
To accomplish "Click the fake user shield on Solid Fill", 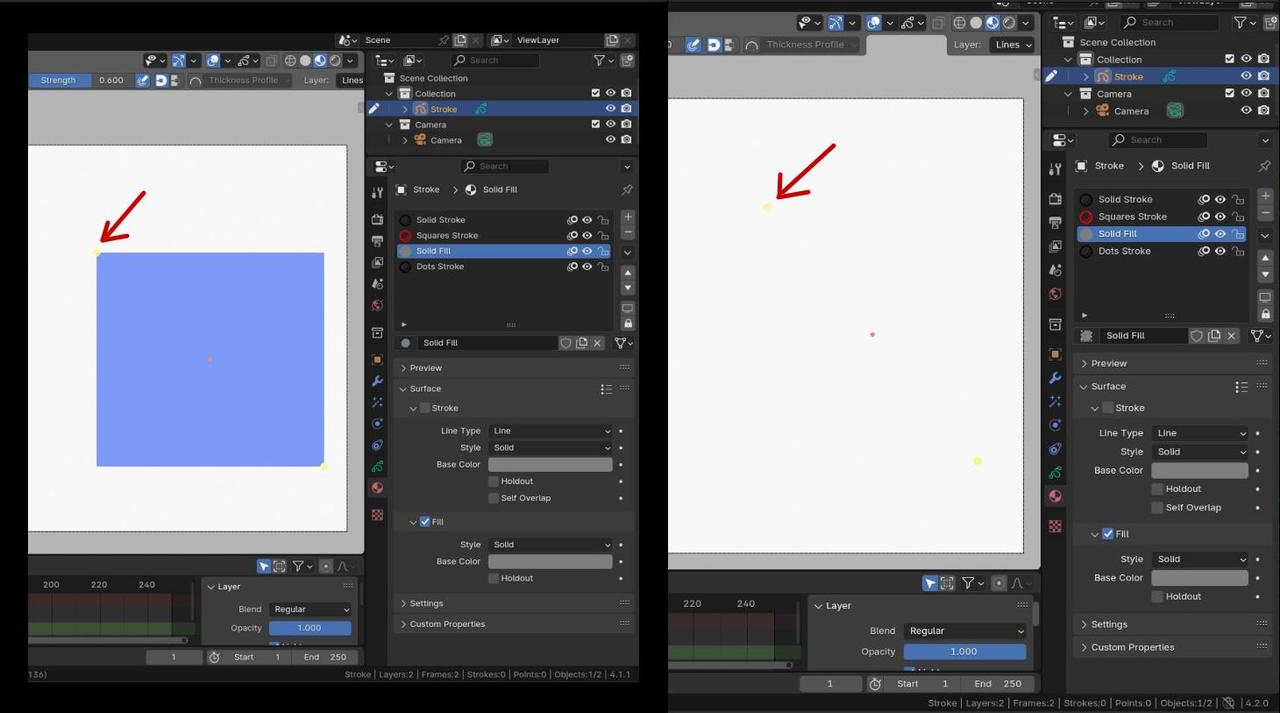I will pos(565,342).
